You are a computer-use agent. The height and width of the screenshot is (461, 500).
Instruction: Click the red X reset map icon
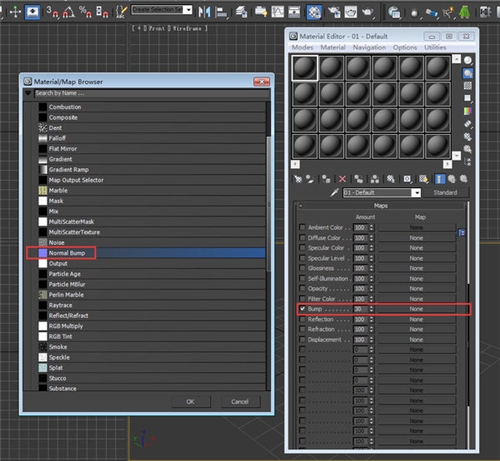coord(342,179)
